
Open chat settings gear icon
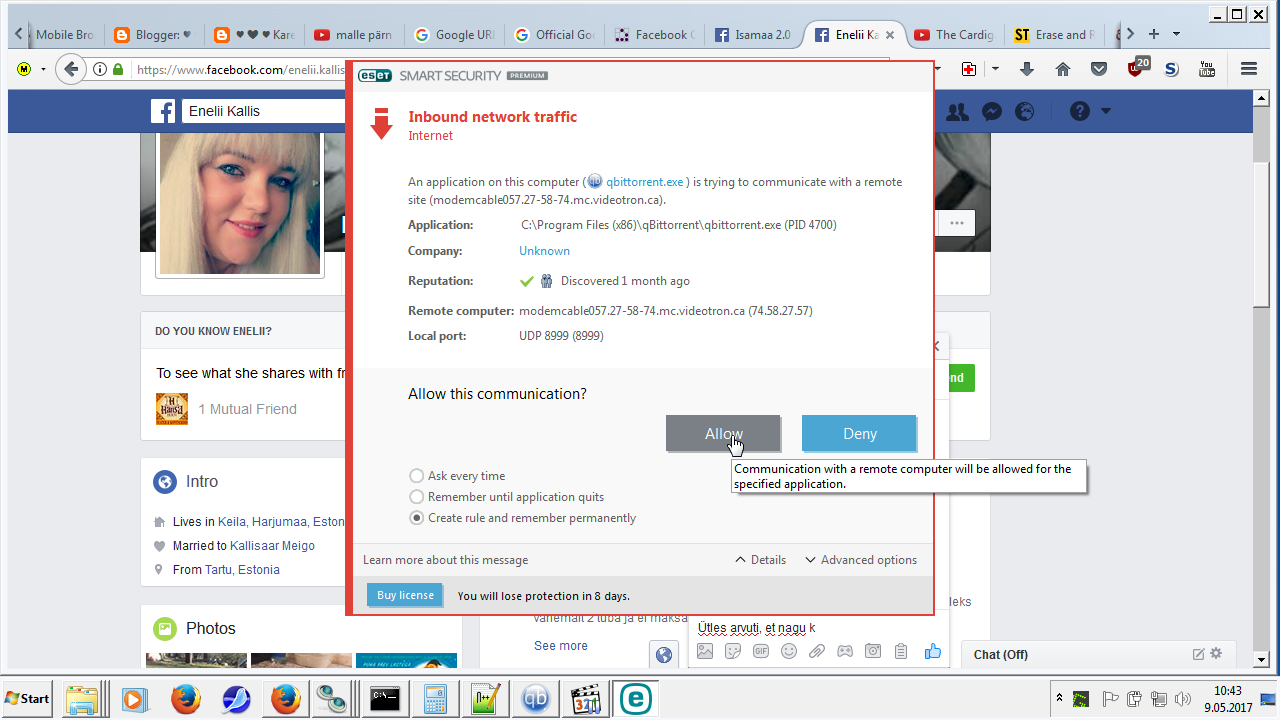click(x=1216, y=654)
